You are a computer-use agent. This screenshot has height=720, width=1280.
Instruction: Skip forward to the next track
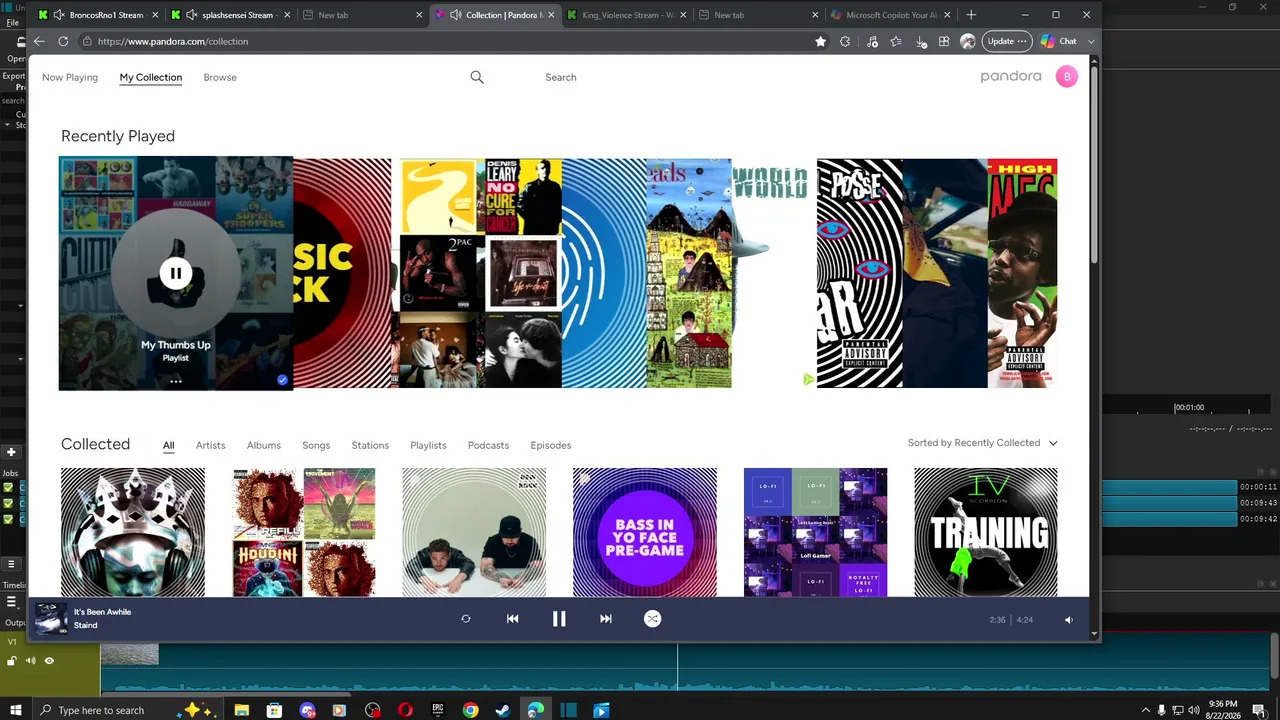(x=605, y=619)
